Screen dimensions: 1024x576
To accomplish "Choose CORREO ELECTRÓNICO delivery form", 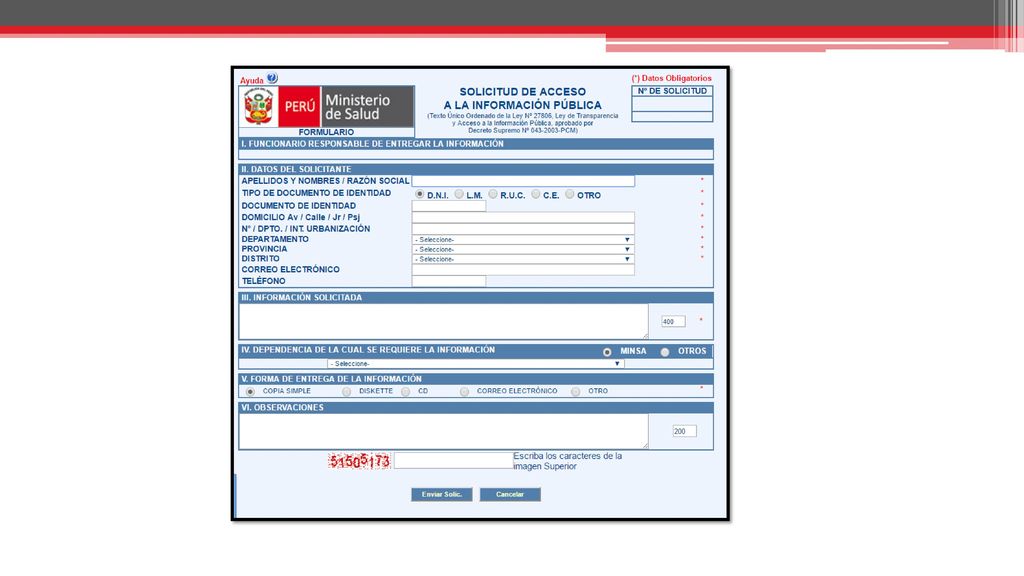I will [x=464, y=392].
